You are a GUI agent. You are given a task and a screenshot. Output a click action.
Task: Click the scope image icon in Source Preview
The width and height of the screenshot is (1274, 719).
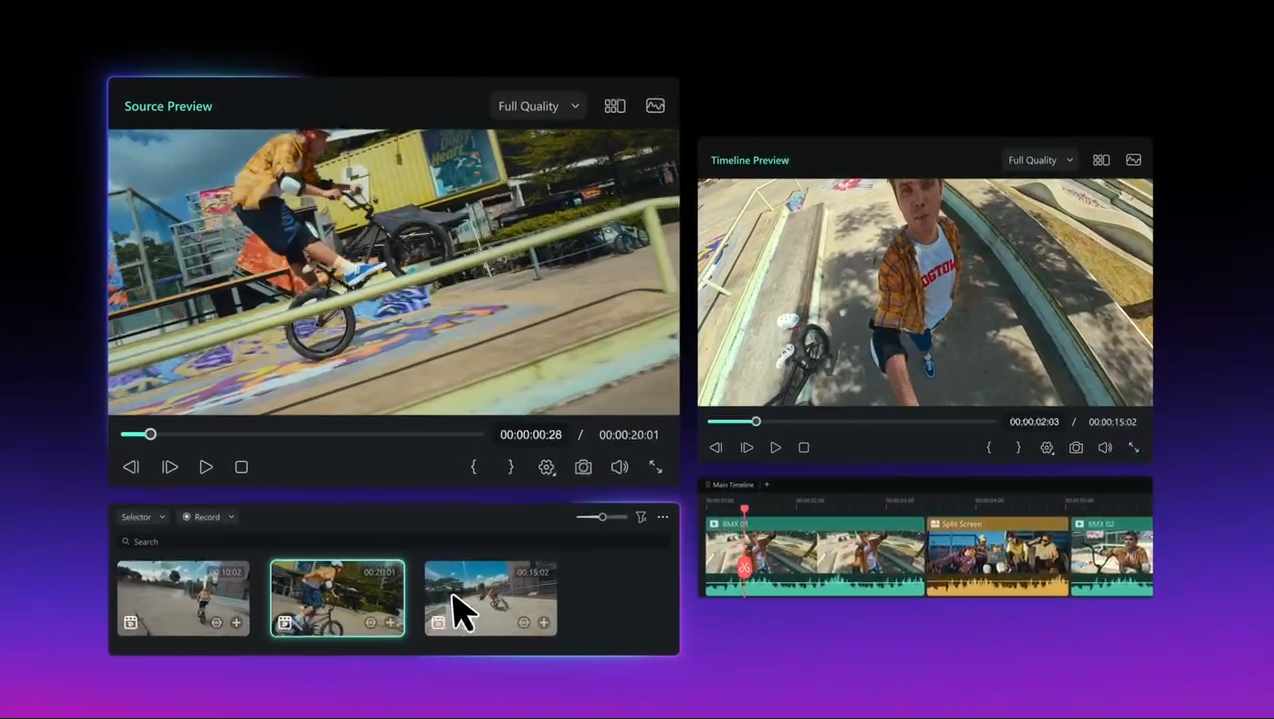[x=655, y=106]
